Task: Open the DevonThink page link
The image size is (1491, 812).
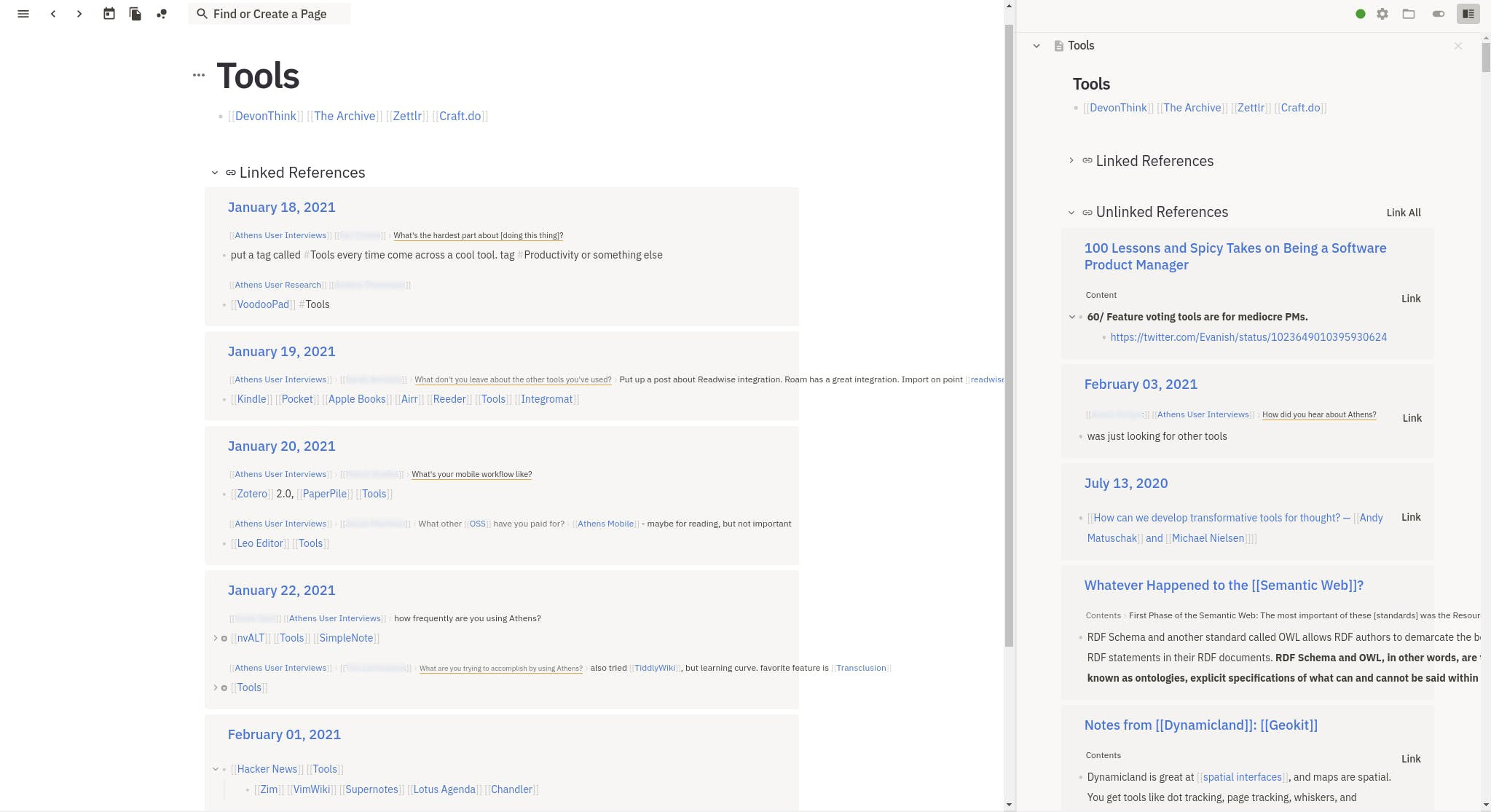Action: coord(265,117)
